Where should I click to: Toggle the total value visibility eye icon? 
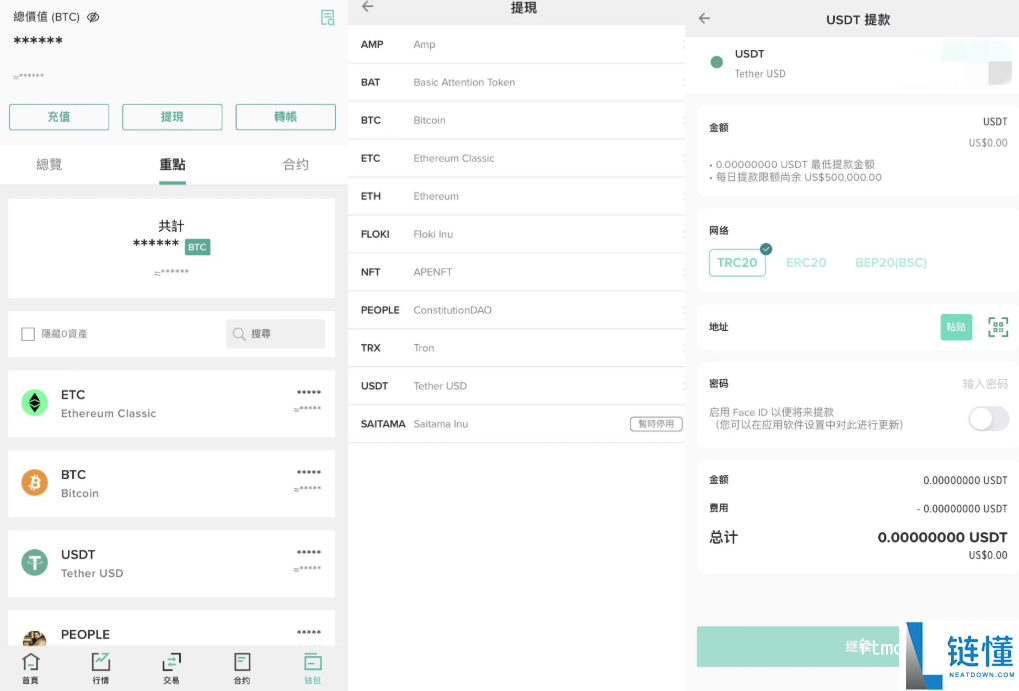(93, 18)
